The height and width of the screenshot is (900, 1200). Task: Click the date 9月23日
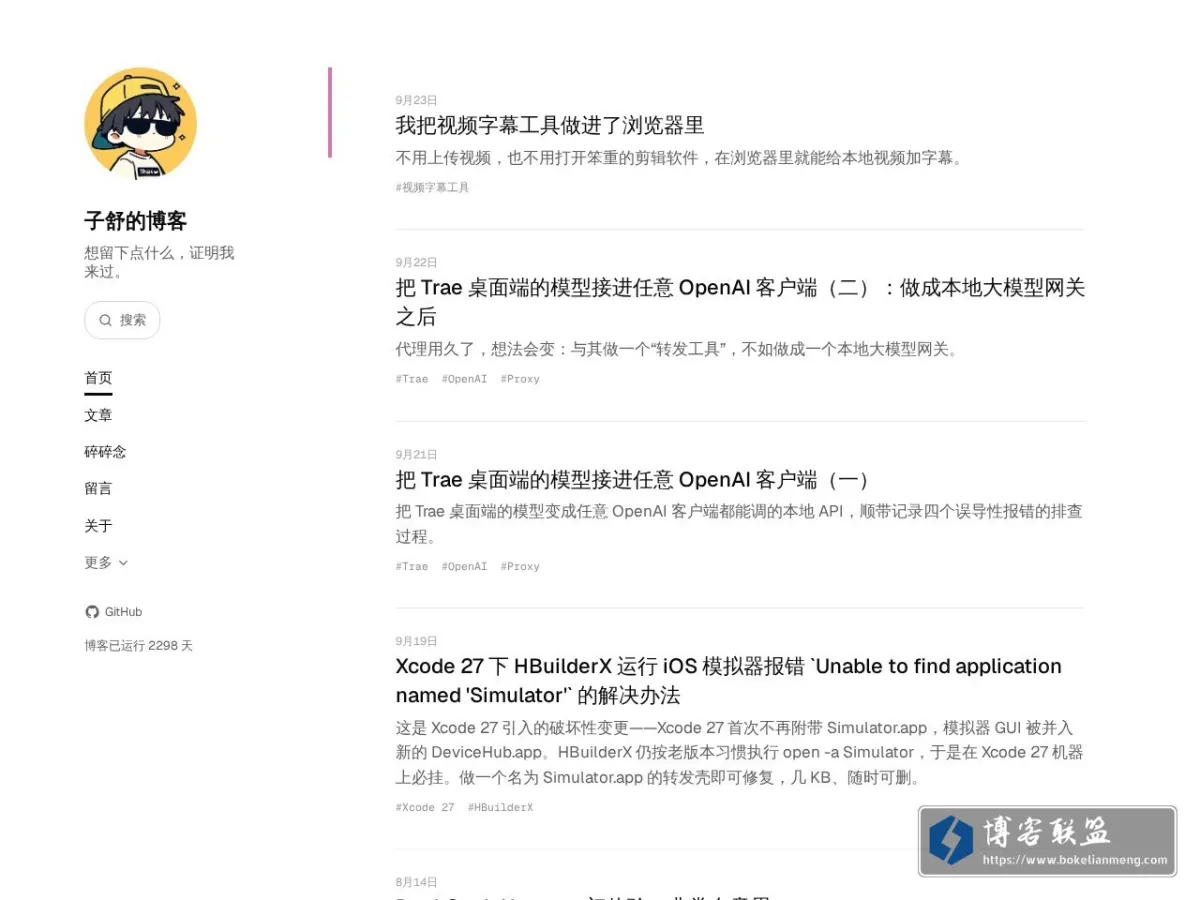pos(416,100)
